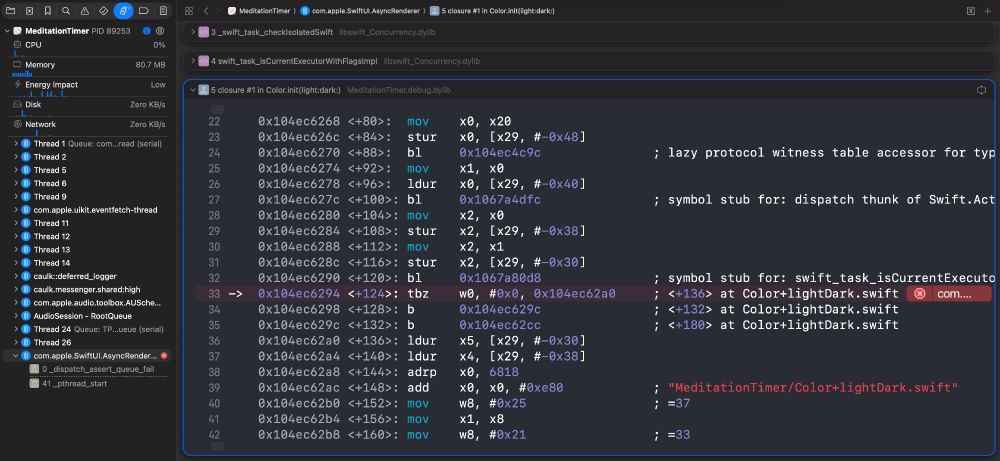The height and width of the screenshot is (461, 1000).
Task: Open the Disk gauge
Action: (89, 104)
